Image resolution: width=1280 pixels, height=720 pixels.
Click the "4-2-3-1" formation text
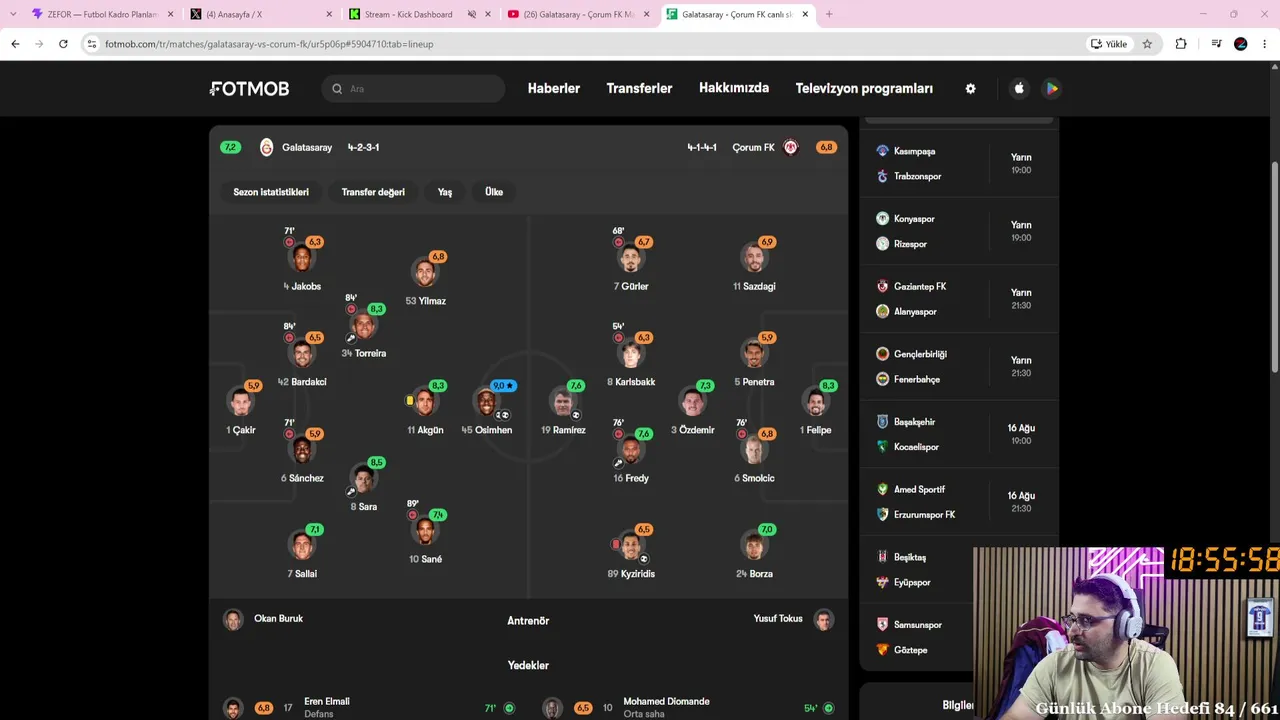tap(363, 148)
